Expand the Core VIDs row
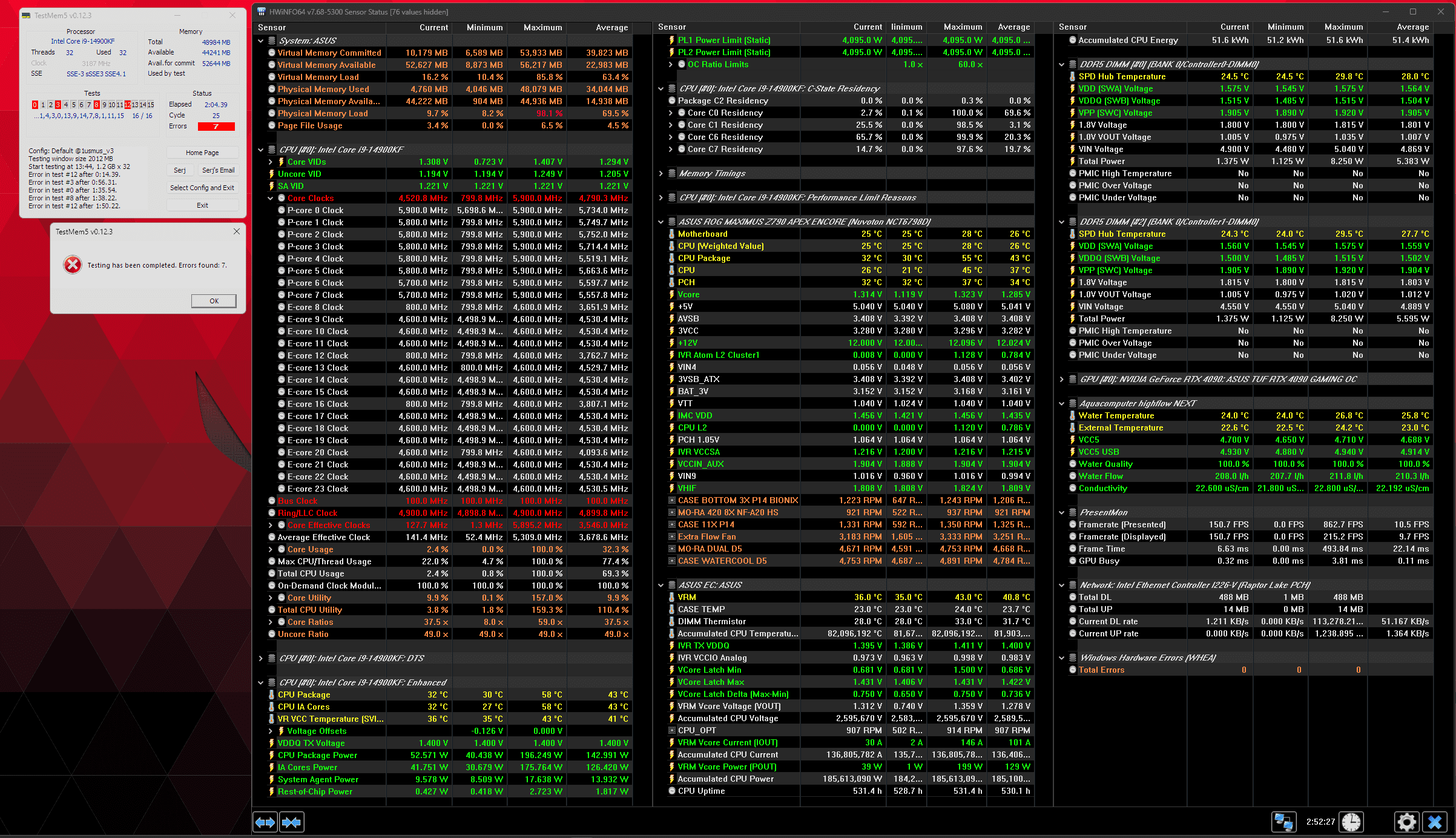 271,162
